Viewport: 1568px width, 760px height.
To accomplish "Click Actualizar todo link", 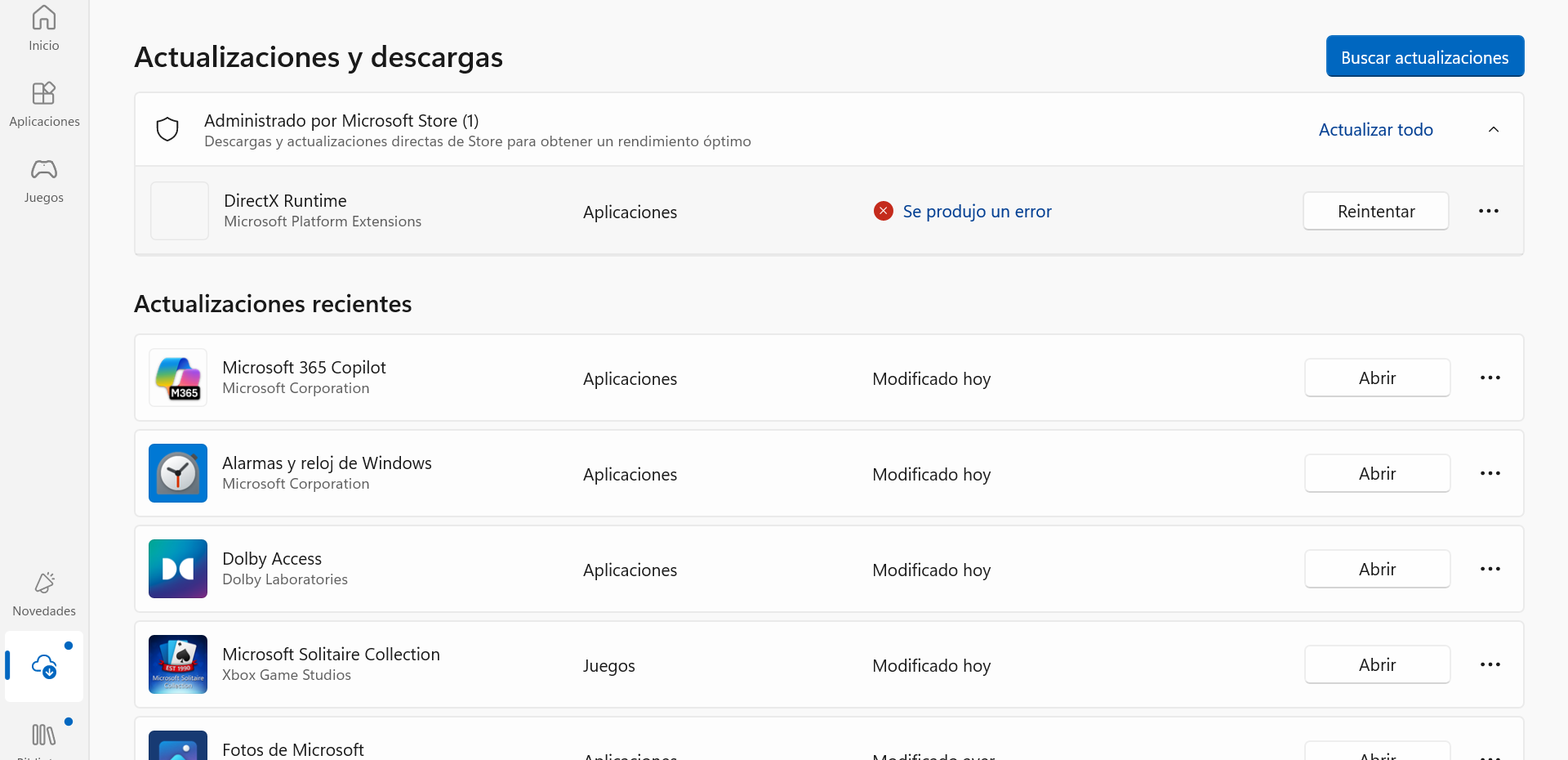I will click(1376, 129).
